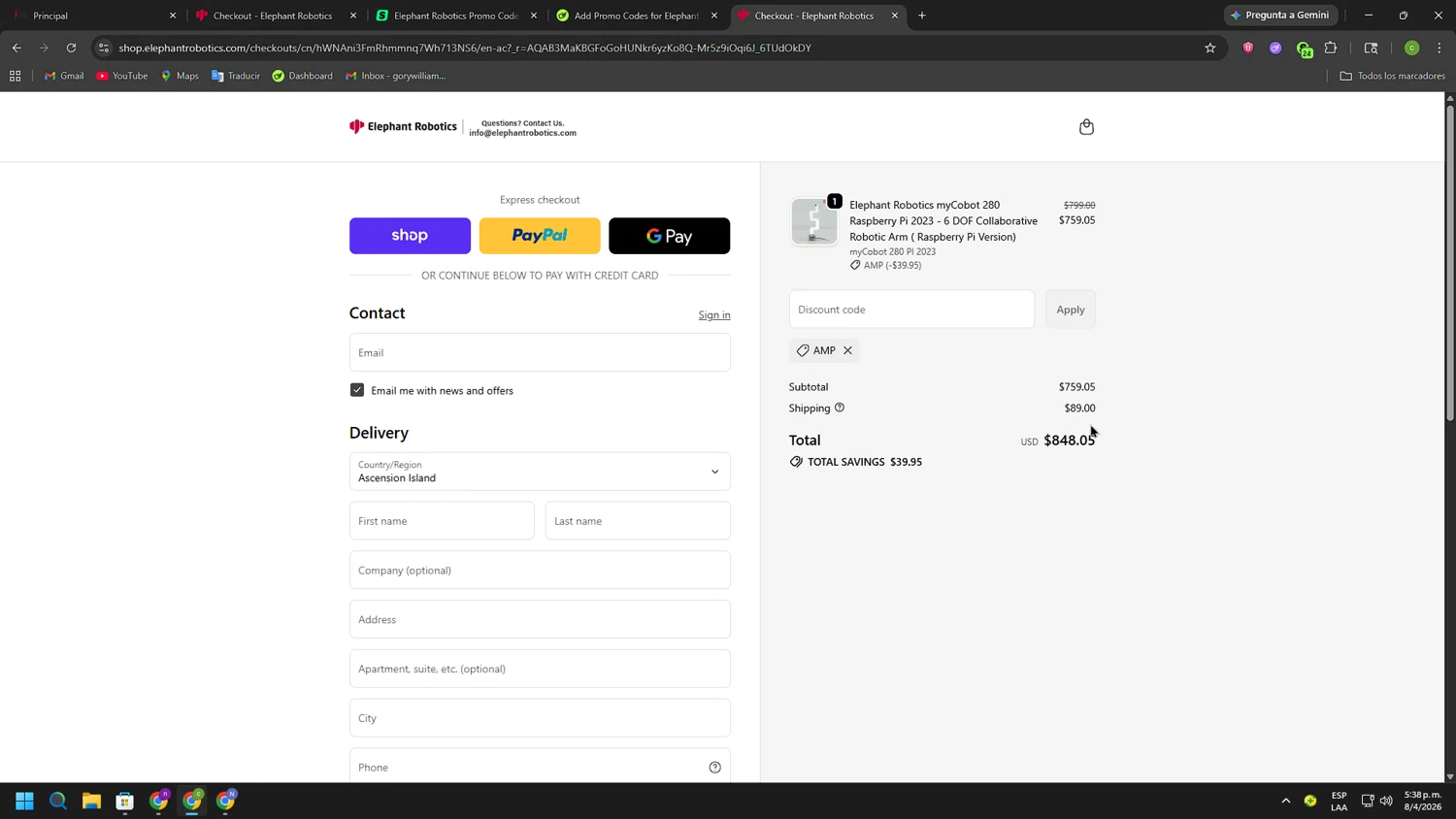The width and height of the screenshot is (1456, 819).
Task: Click the browser back arrow
Action: [x=17, y=48]
